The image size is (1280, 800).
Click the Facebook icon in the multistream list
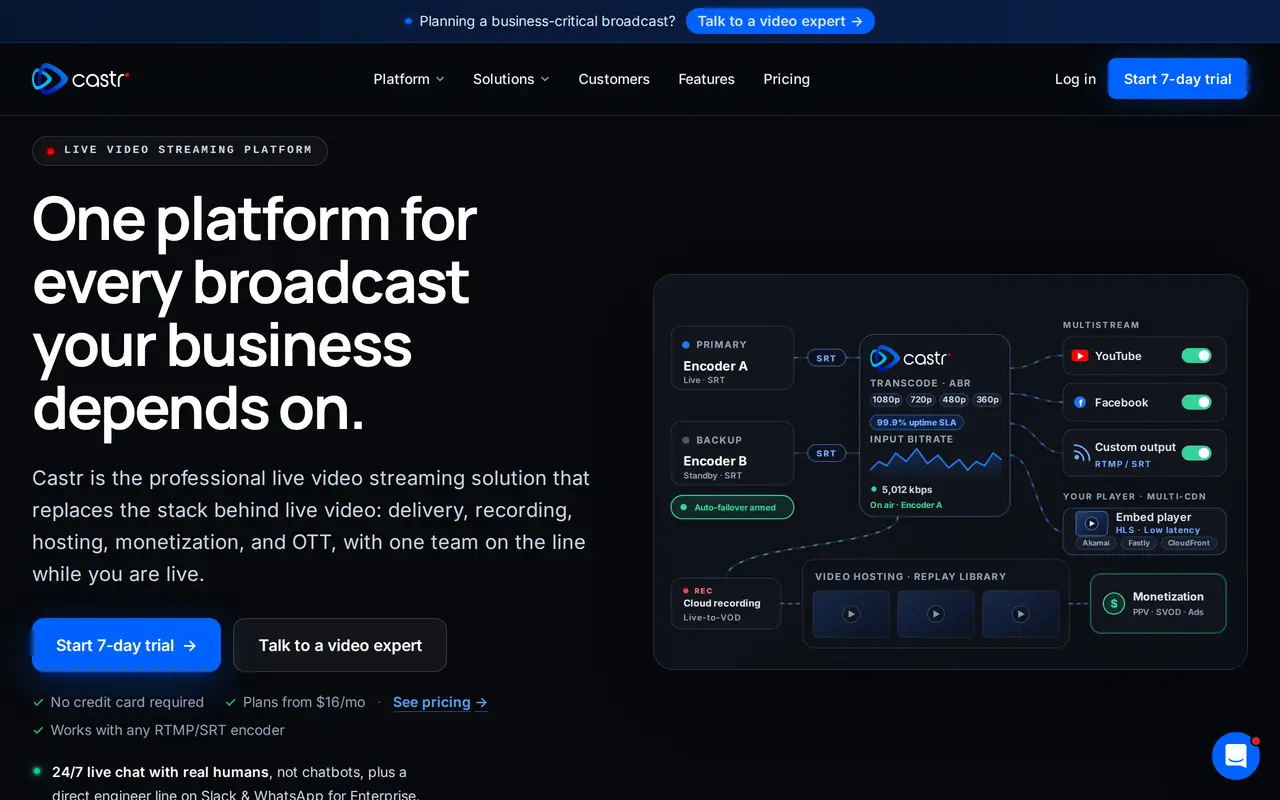[1080, 402]
